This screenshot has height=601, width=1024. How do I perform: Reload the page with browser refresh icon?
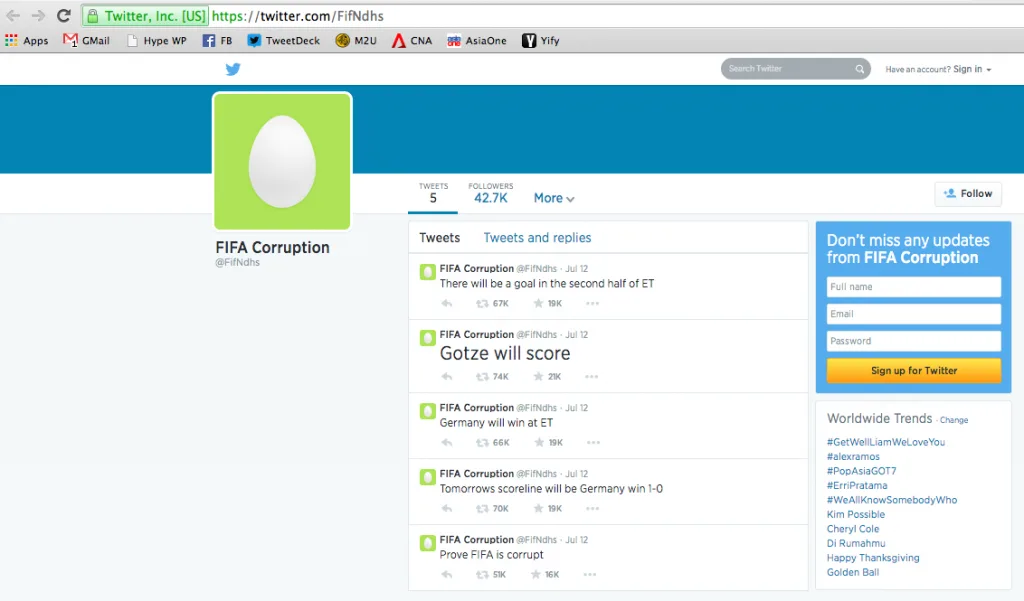coord(63,16)
